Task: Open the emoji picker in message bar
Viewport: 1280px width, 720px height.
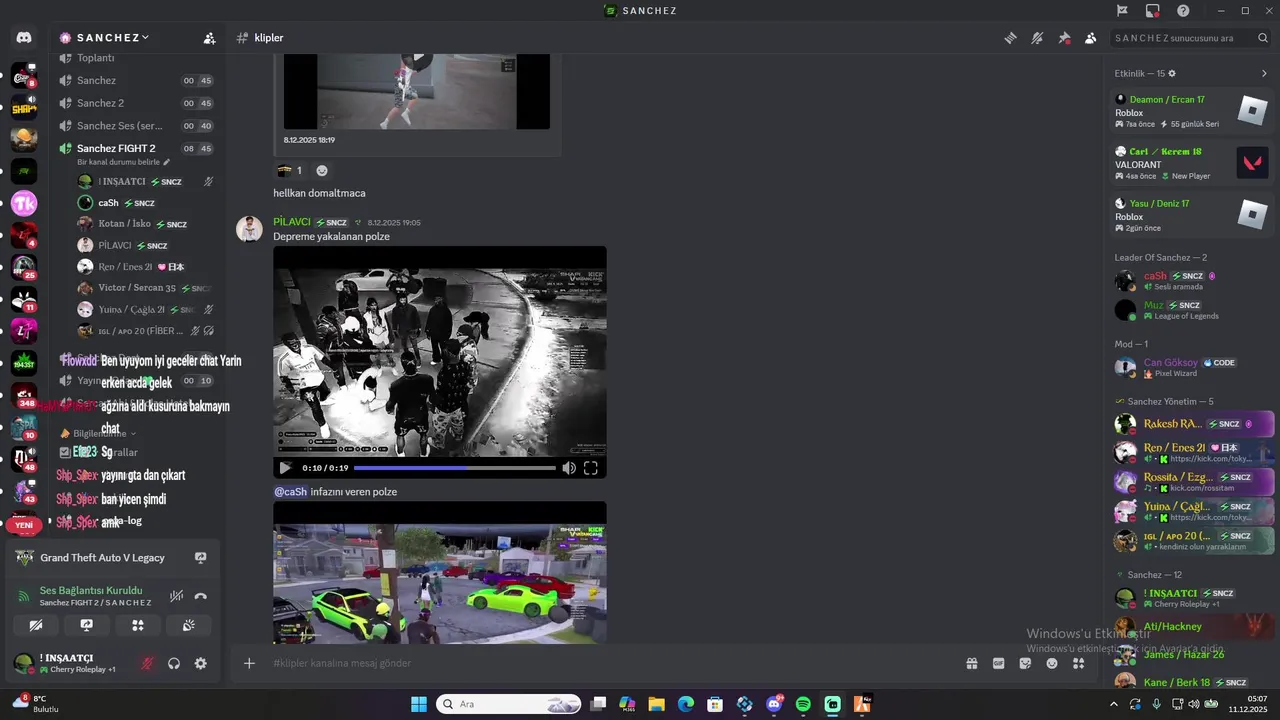Action: pyautogui.click(x=1052, y=663)
